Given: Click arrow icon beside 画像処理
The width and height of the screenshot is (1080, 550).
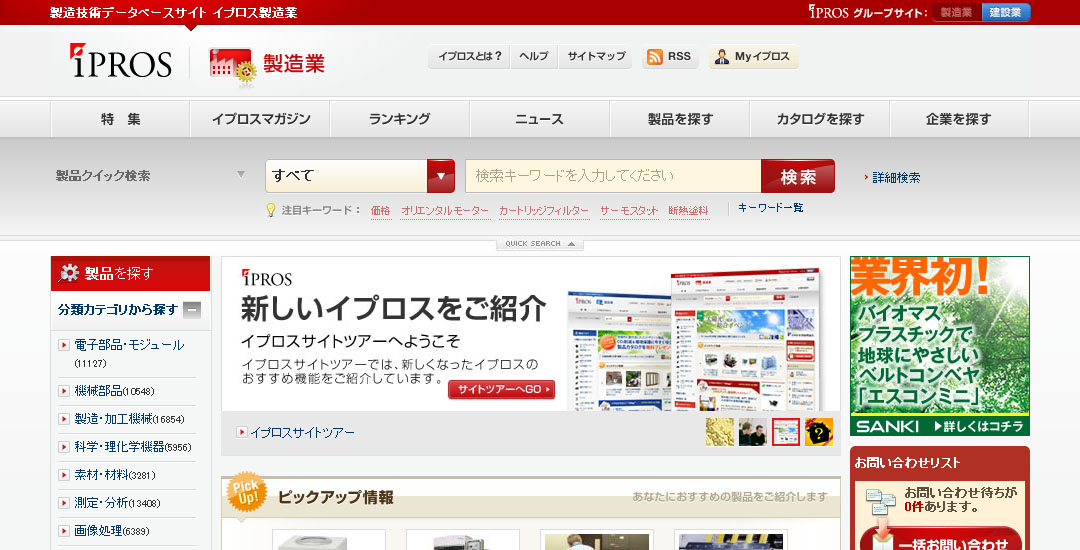Looking at the screenshot, I should [64, 531].
